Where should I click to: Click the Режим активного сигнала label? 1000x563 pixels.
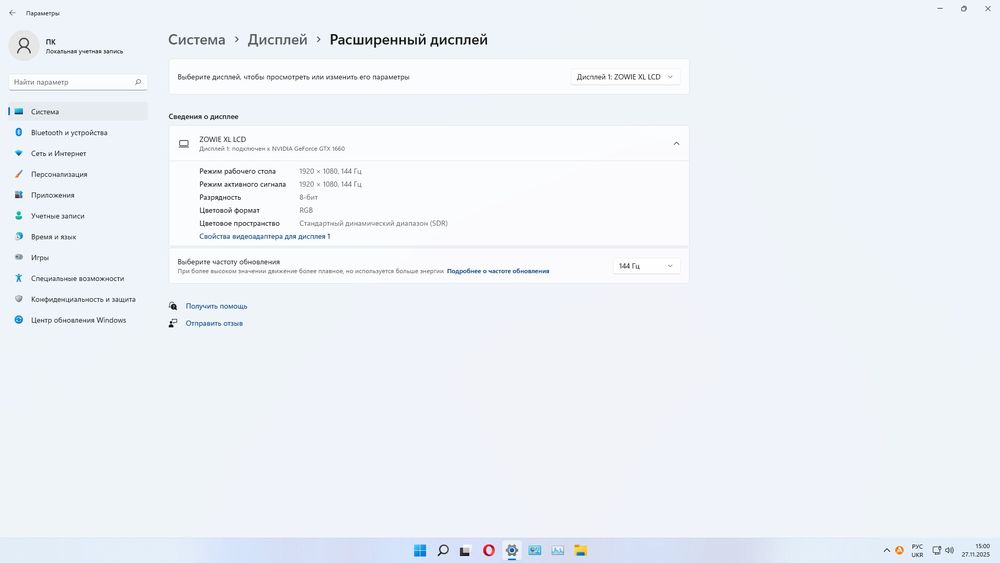pos(242,184)
